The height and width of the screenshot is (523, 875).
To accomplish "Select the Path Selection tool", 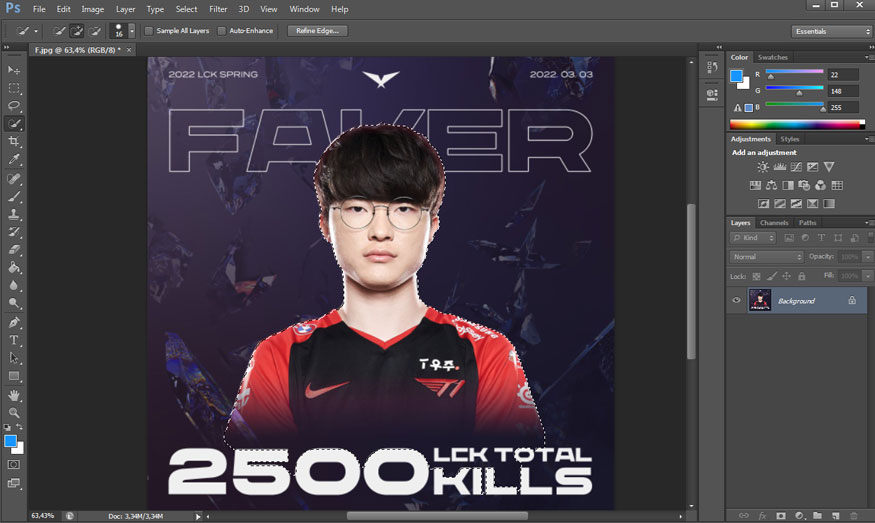I will click(x=14, y=358).
